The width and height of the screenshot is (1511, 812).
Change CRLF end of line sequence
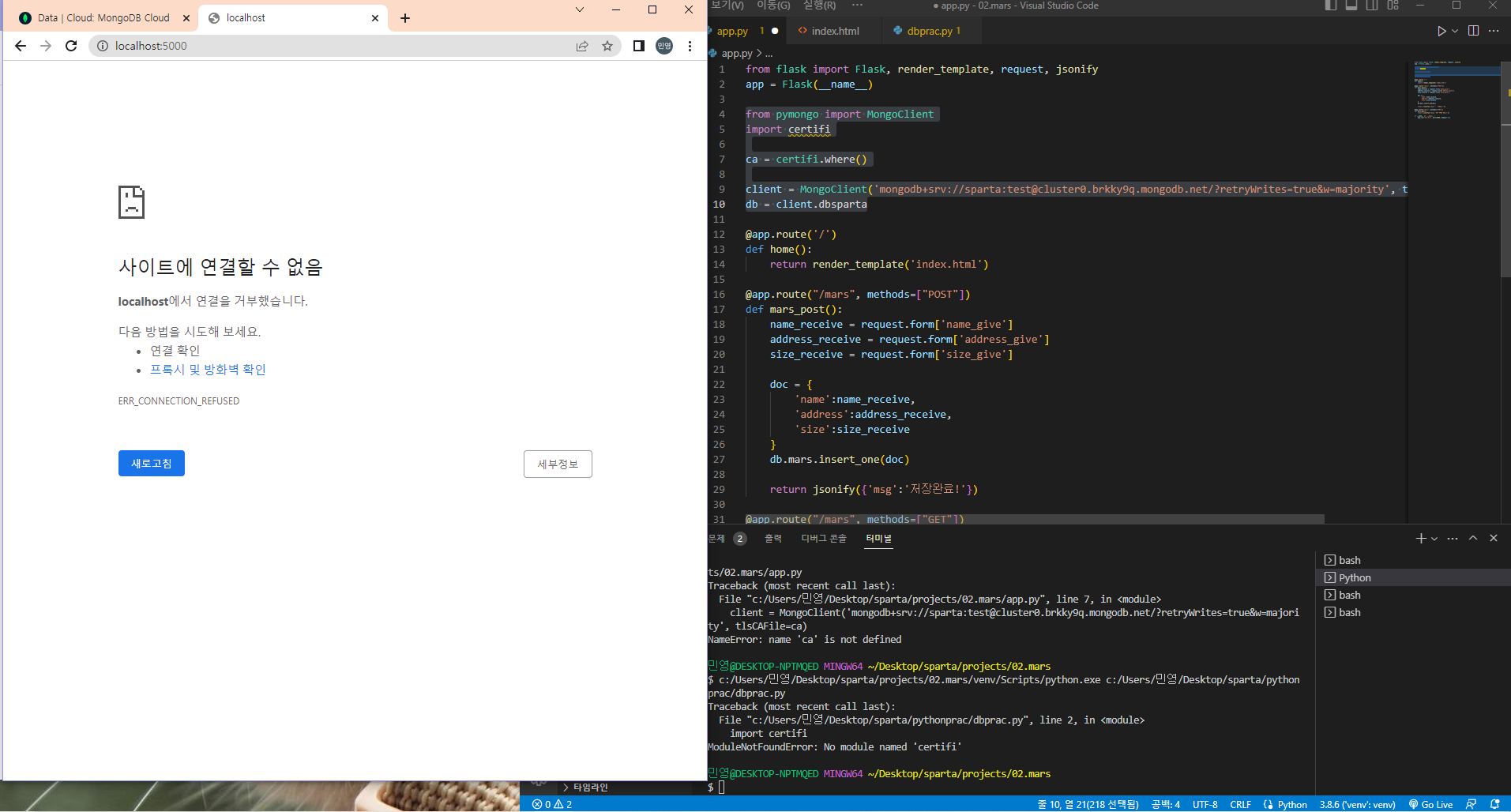coord(1240,804)
